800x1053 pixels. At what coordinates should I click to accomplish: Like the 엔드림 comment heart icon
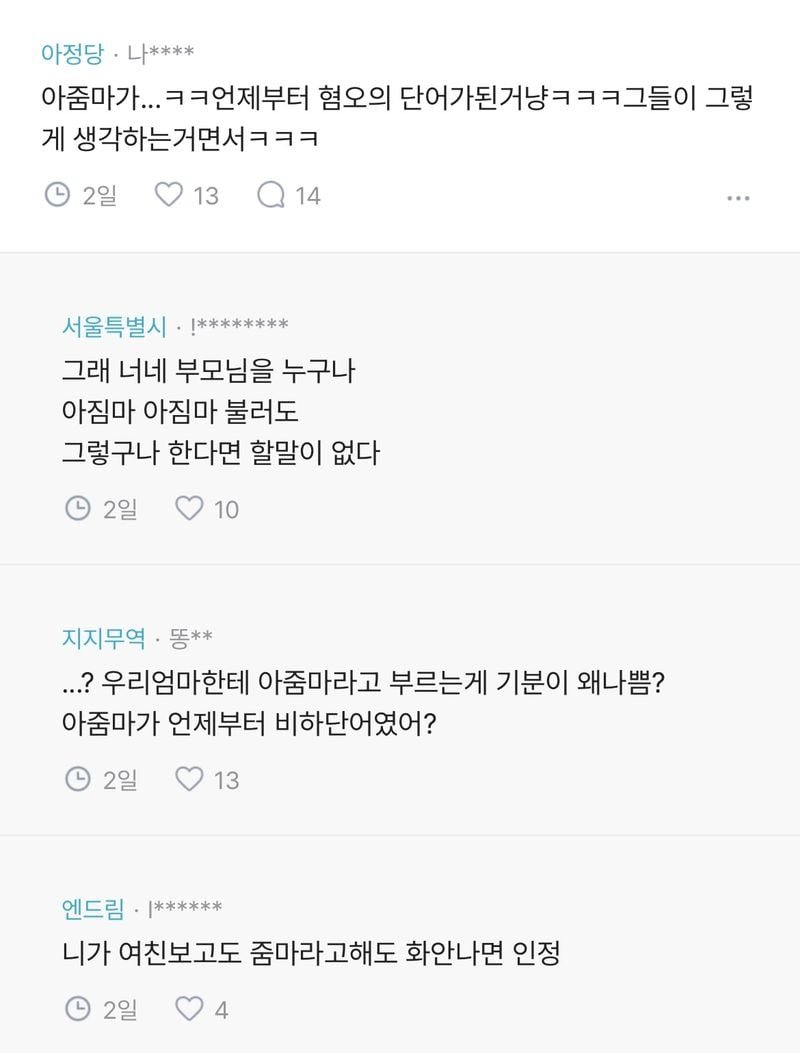coord(189,1010)
